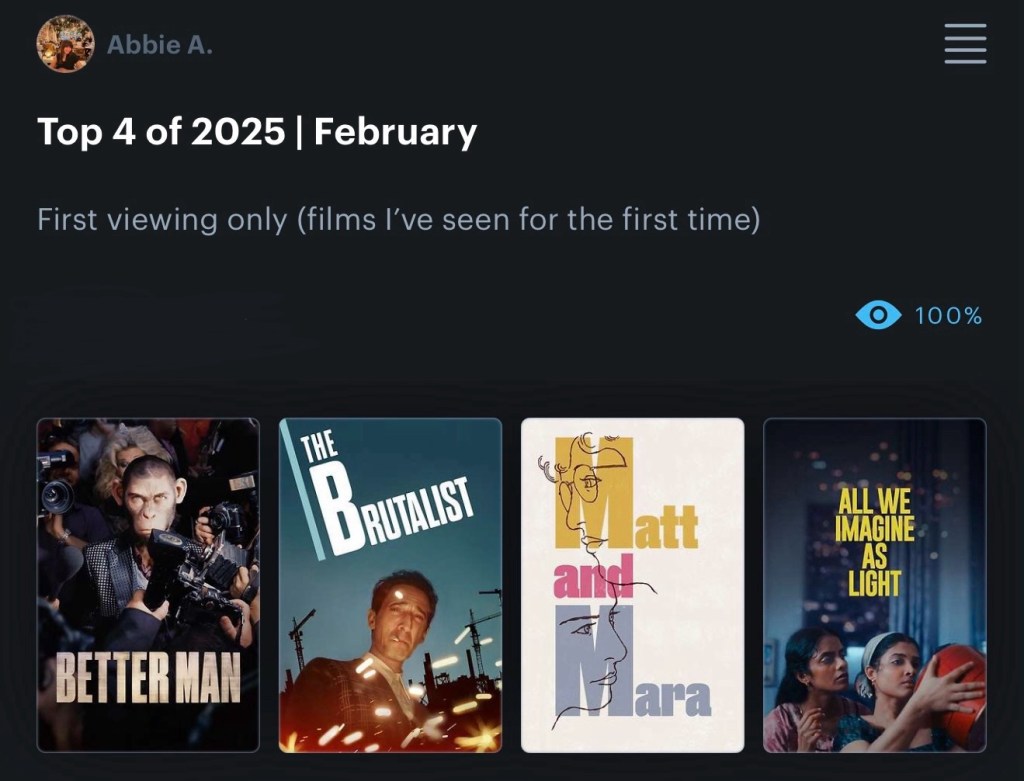The height and width of the screenshot is (781, 1024).
Task: Click the 100% watched percentage
Action: [948, 316]
